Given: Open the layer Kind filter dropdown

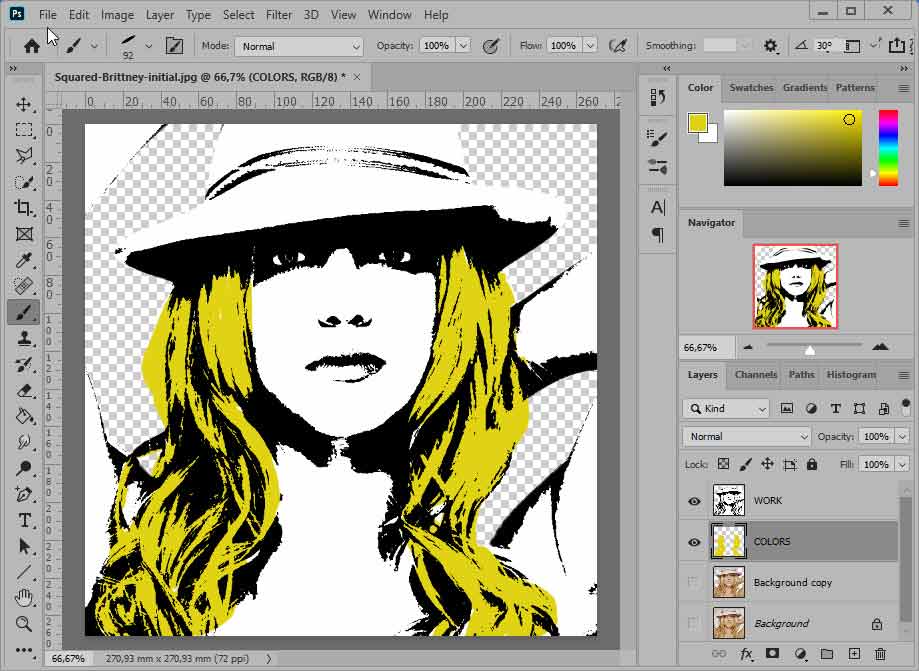Looking at the screenshot, I should pos(726,408).
